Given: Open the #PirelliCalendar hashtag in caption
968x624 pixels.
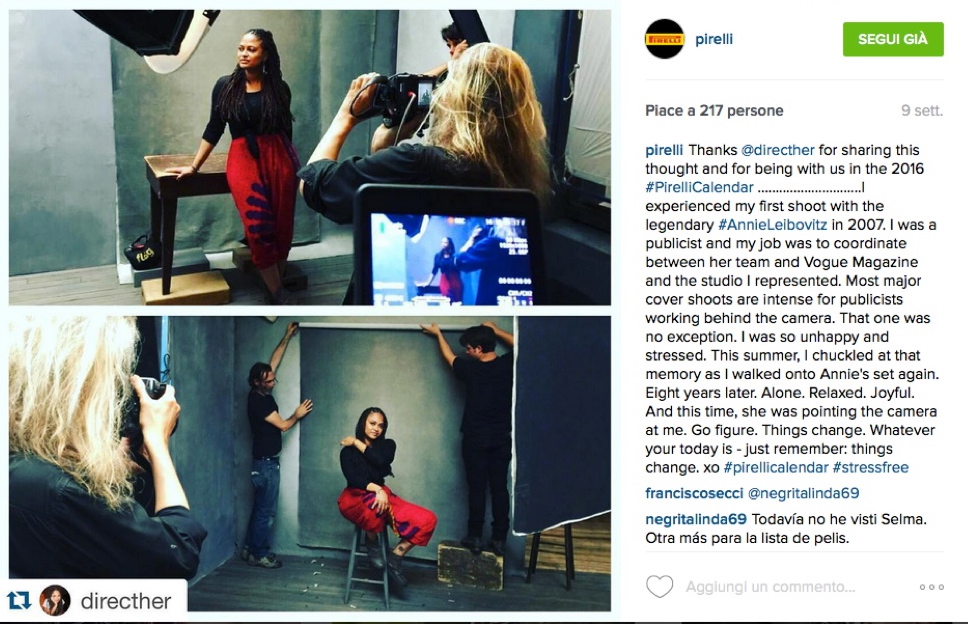Looking at the screenshot, I should pos(699,187).
